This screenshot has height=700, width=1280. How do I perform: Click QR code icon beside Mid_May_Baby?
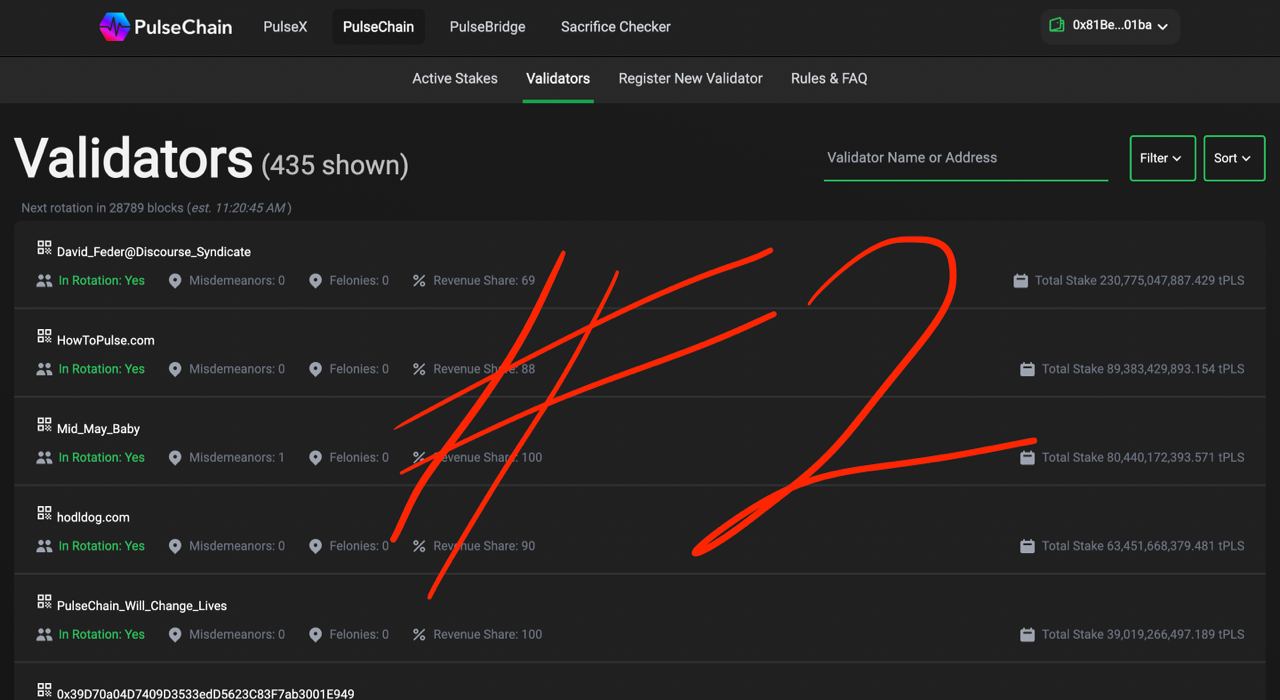(x=44, y=424)
